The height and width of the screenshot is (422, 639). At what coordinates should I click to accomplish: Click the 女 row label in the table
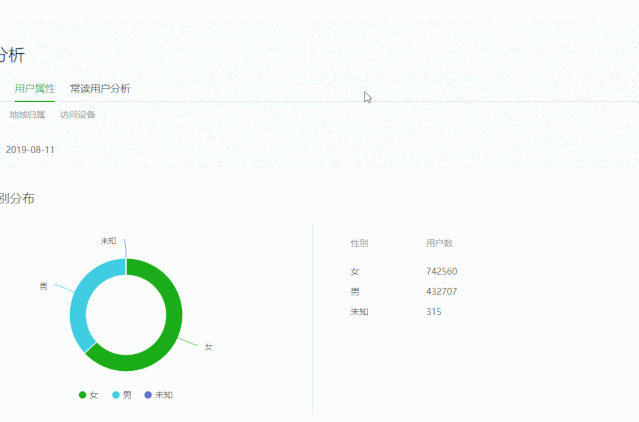click(x=355, y=271)
